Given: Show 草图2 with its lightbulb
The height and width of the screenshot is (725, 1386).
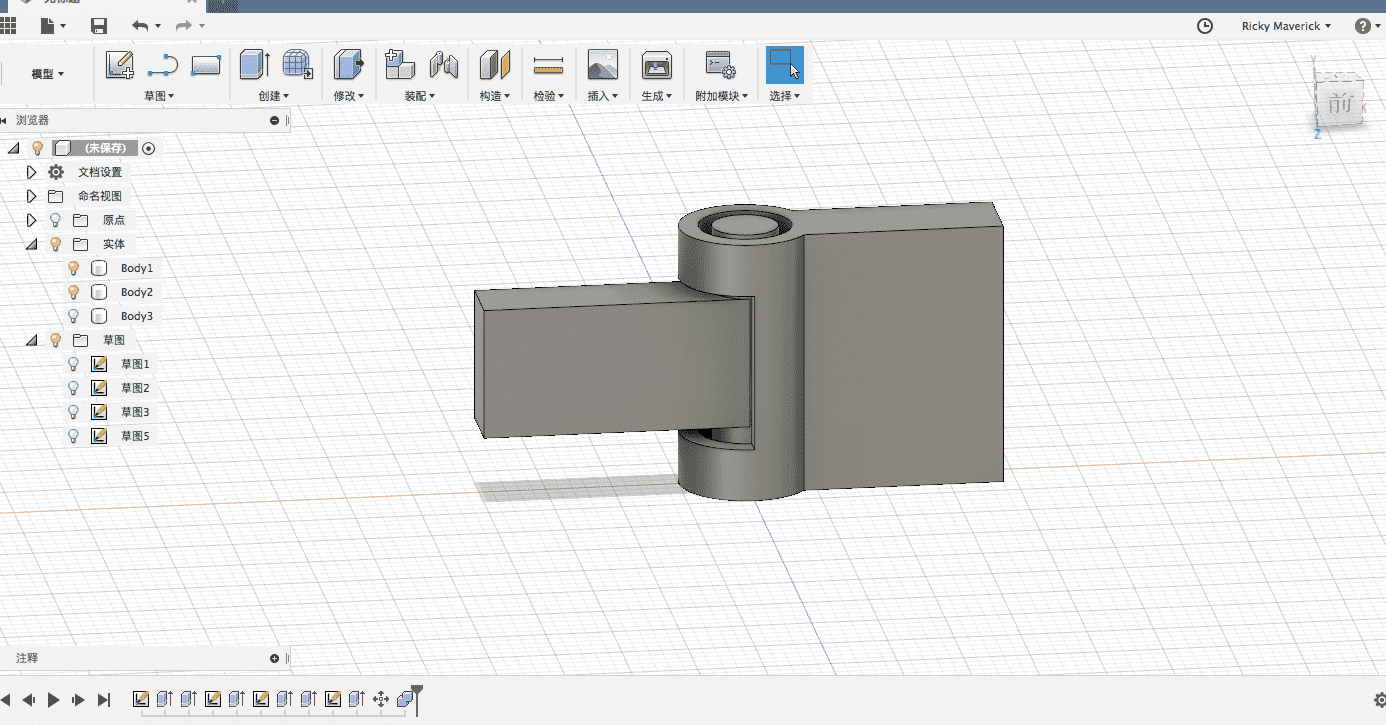Looking at the screenshot, I should [73, 388].
